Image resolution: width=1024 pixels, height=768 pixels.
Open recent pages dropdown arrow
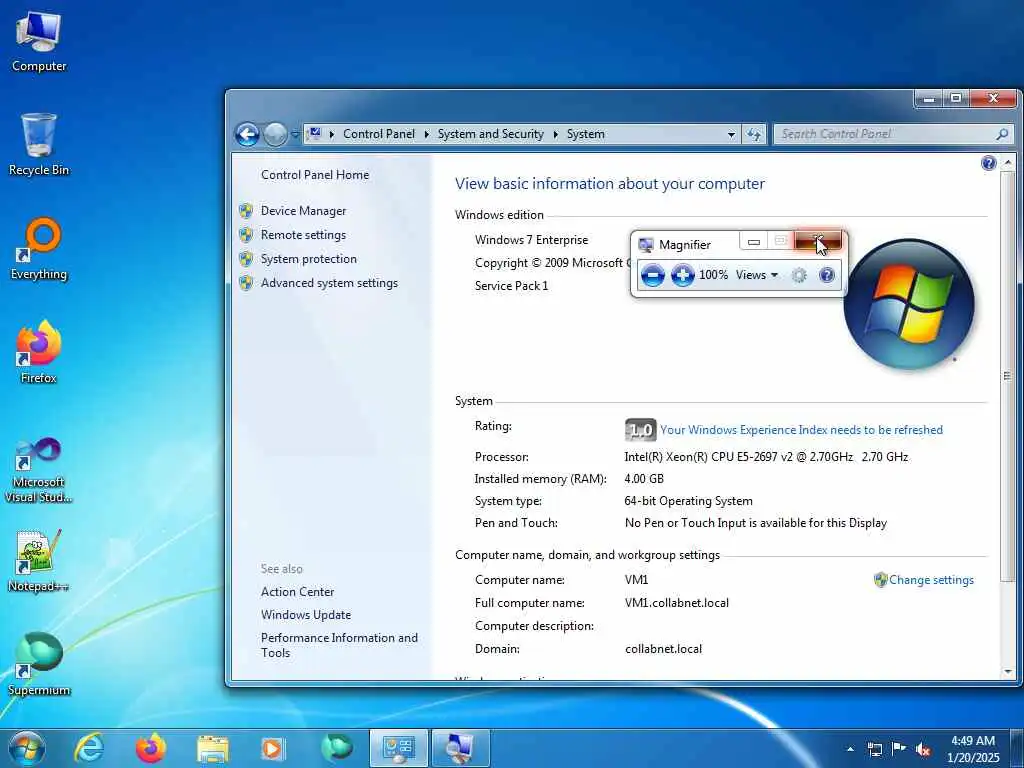pyautogui.click(x=295, y=135)
